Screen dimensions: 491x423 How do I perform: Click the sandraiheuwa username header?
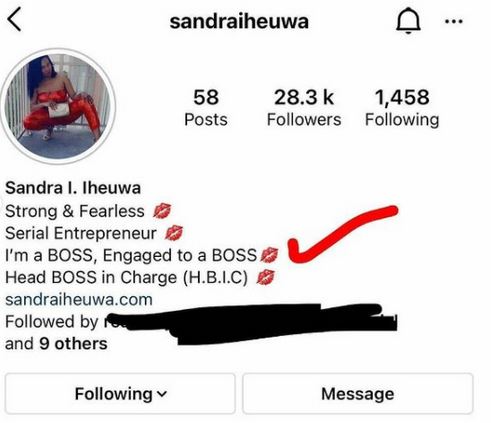coord(239,21)
